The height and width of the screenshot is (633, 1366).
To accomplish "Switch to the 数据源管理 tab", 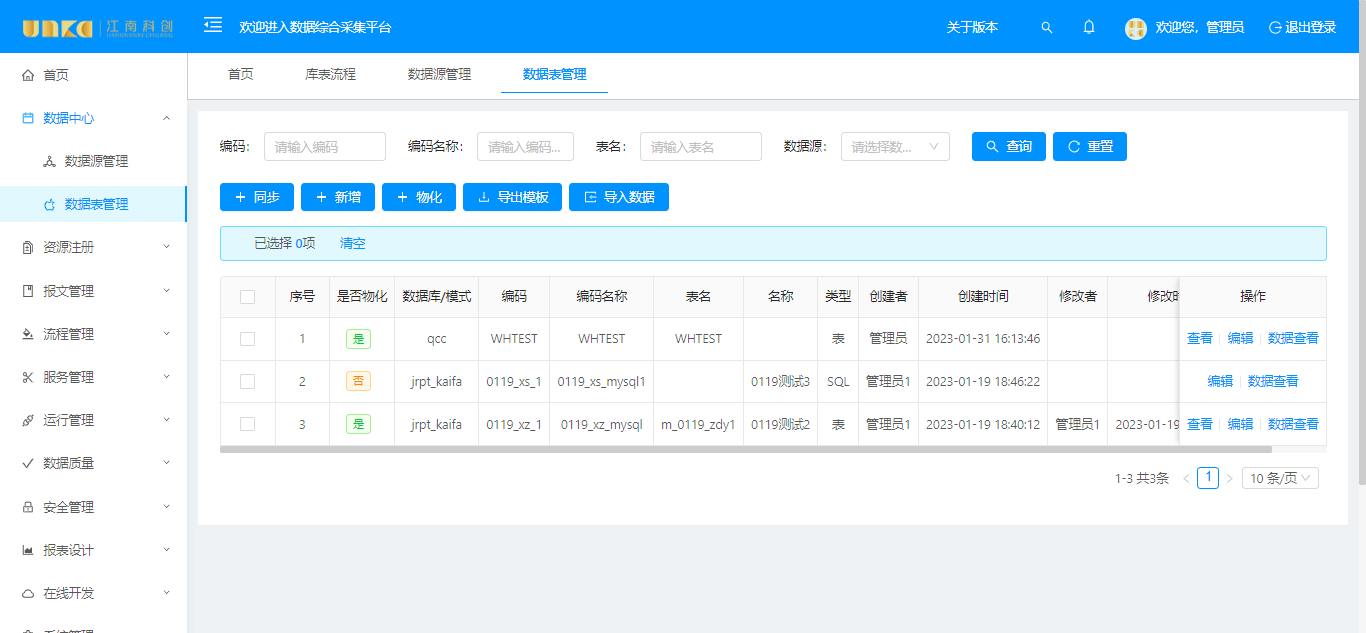I will (x=439, y=74).
